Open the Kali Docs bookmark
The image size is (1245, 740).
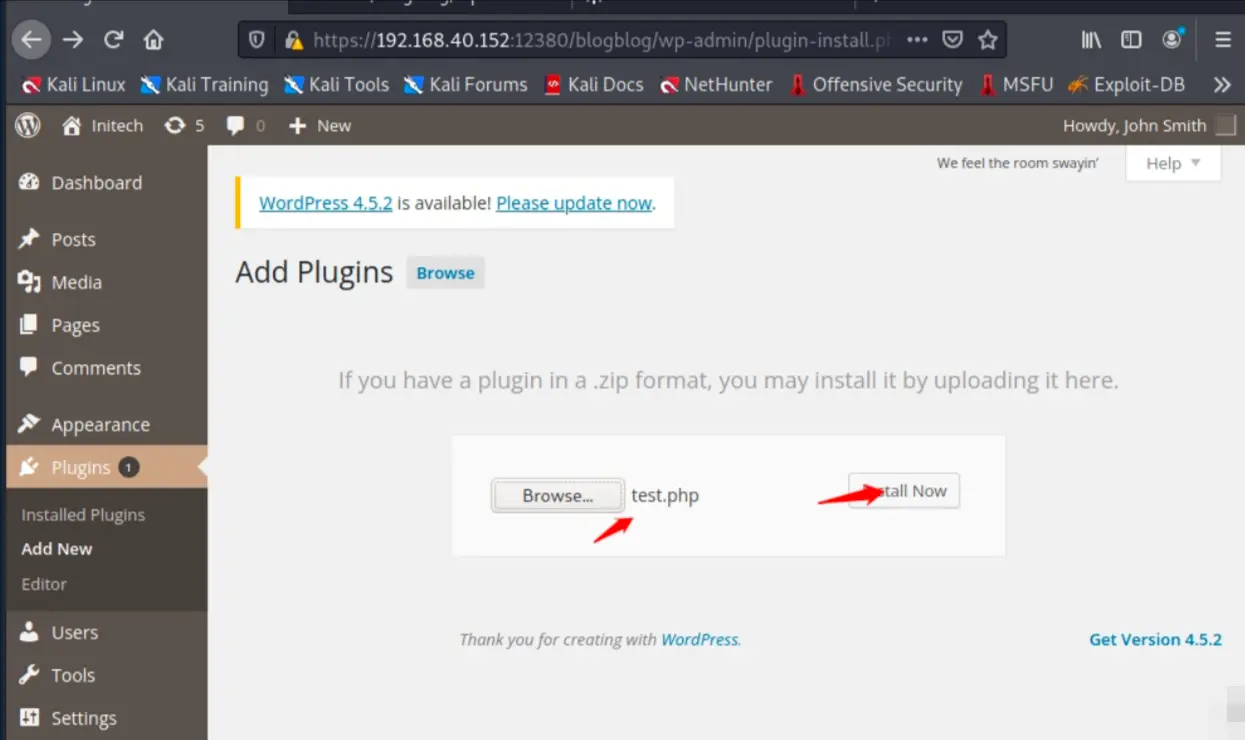(x=594, y=85)
